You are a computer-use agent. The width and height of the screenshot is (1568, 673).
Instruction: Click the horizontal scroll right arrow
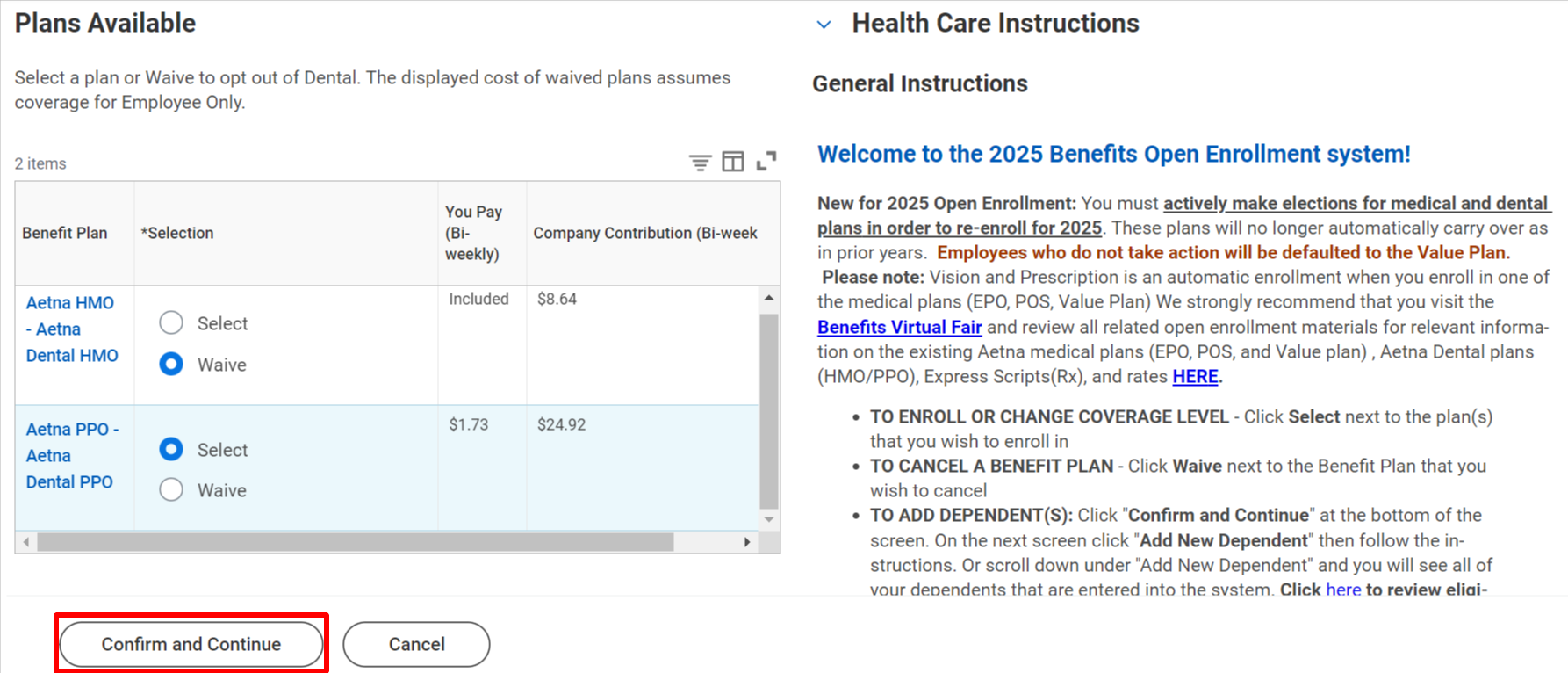coord(747,542)
